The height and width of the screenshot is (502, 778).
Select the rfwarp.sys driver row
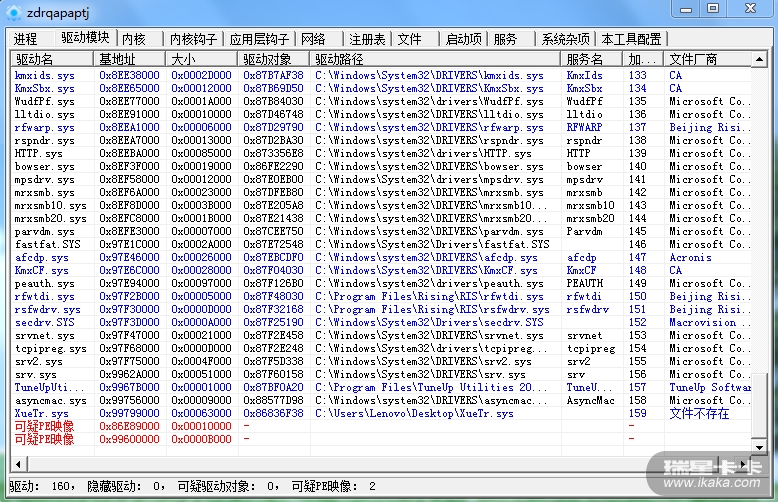tap(381, 127)
